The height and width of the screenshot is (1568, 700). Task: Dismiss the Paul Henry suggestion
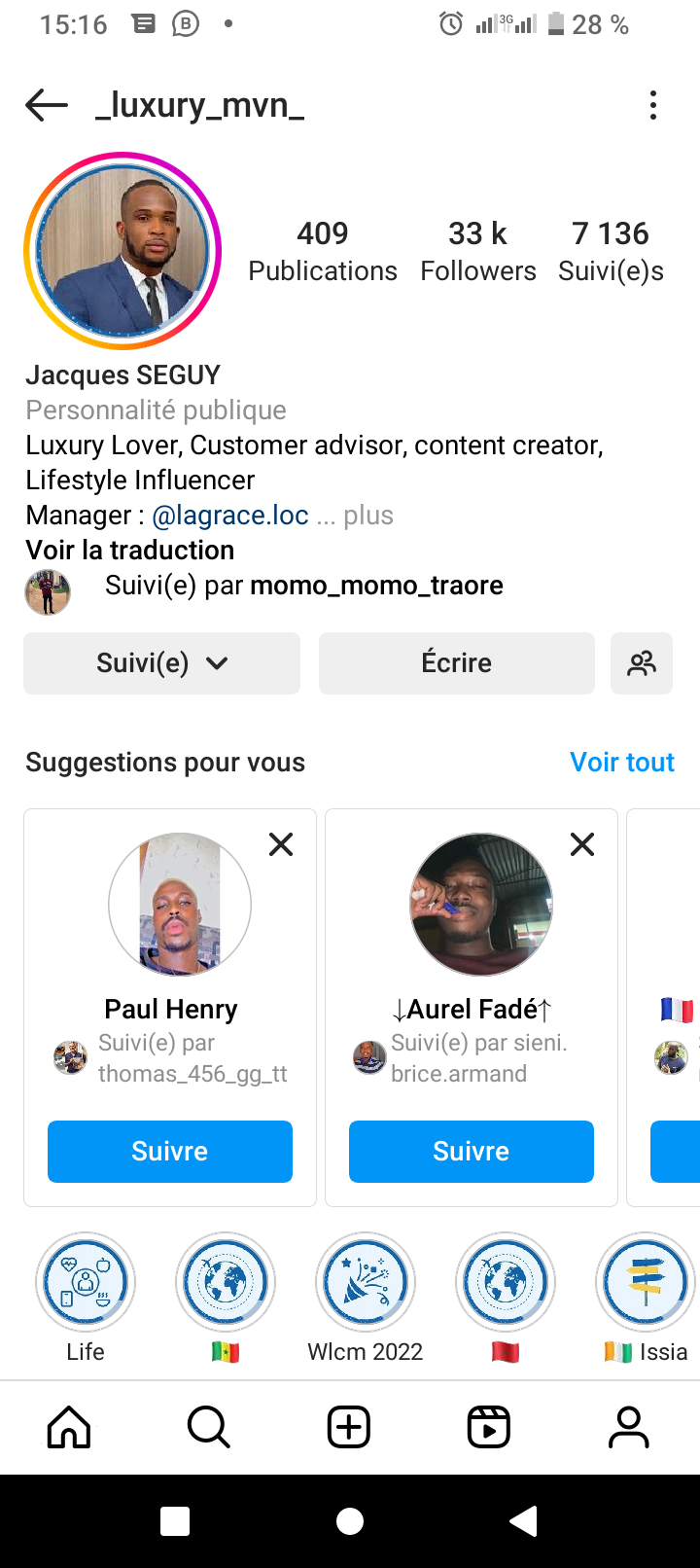point(281,844)
